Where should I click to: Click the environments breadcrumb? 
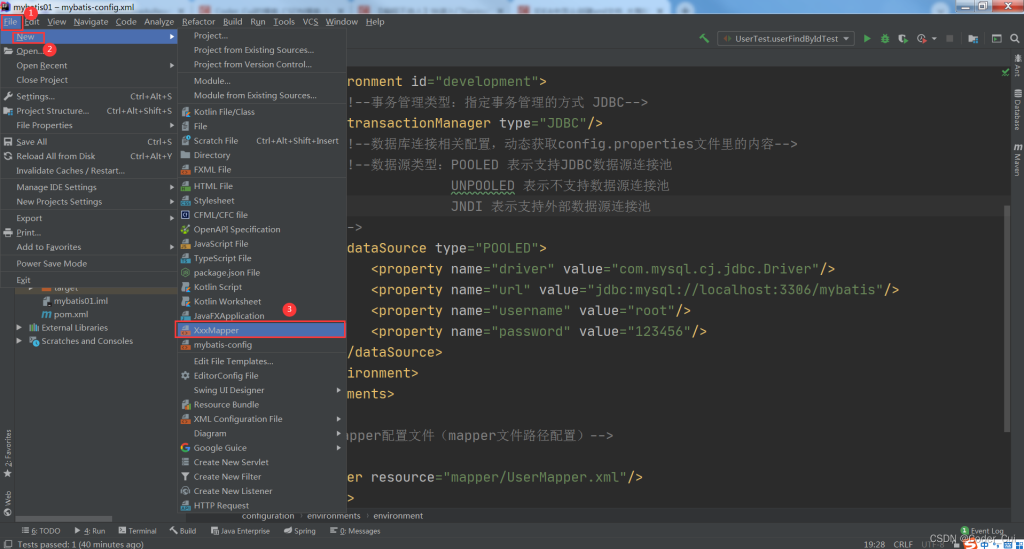(x=334, y=516)
